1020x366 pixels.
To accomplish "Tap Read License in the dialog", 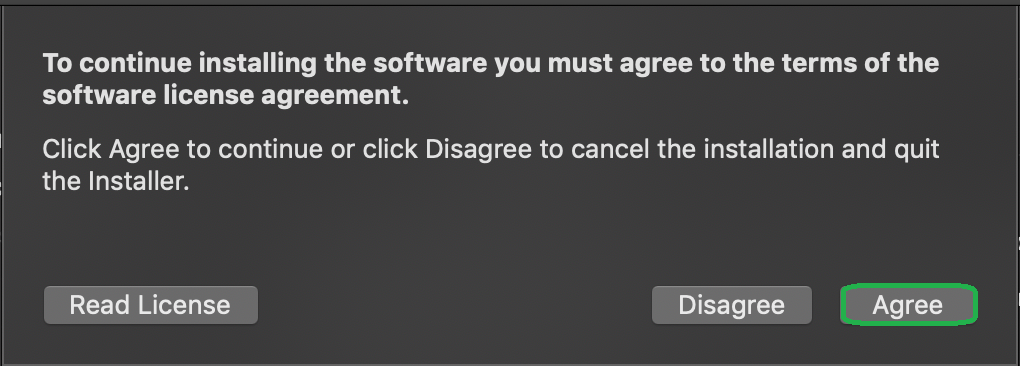I will [x=151, y=305].
